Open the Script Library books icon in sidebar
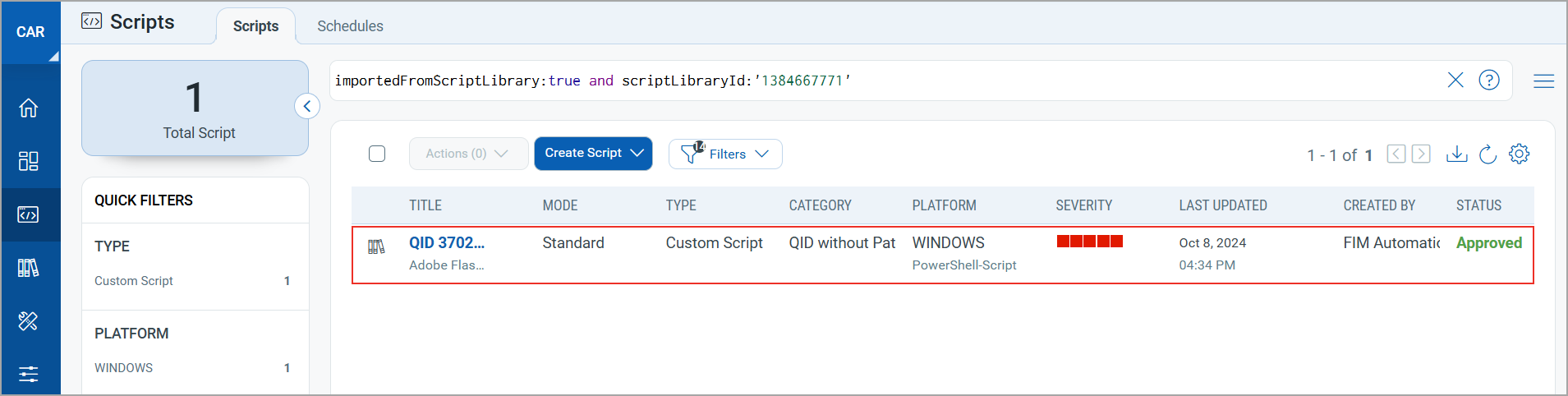 pos(29,268)
